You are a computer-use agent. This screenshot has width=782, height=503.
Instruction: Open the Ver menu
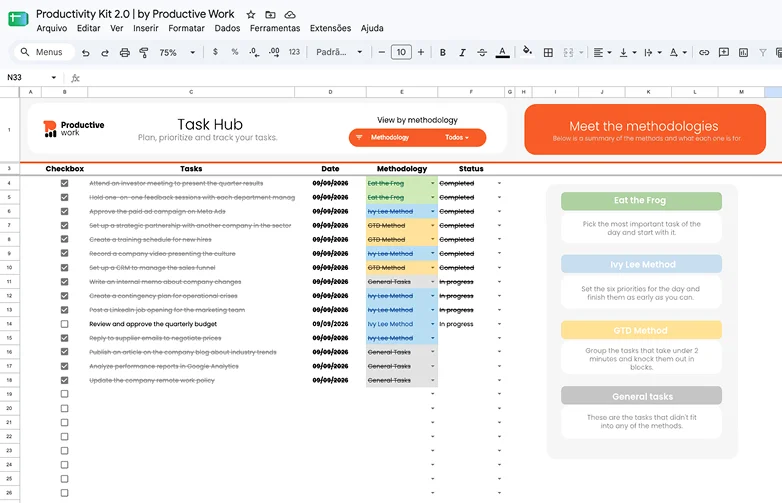[x=117, y=28]
